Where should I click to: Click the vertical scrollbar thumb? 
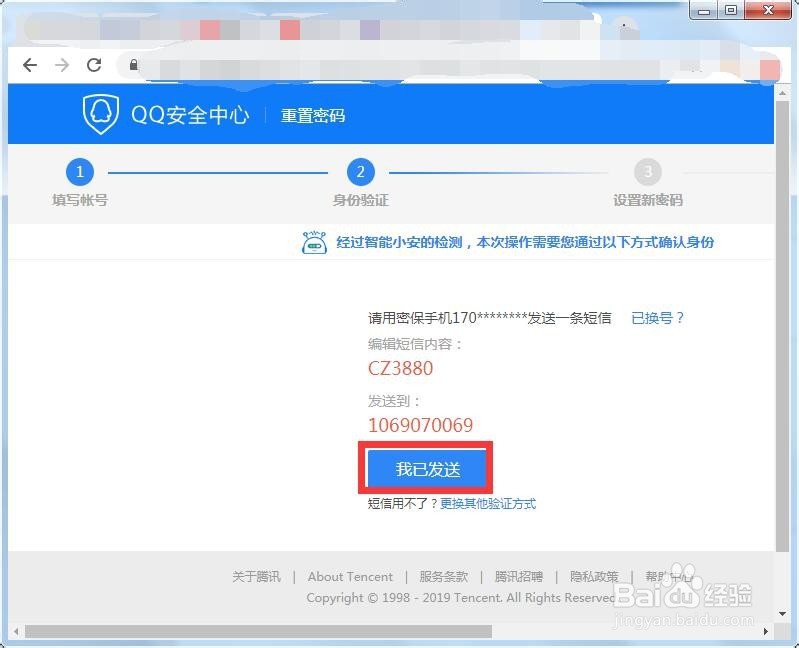pos(782,326)
